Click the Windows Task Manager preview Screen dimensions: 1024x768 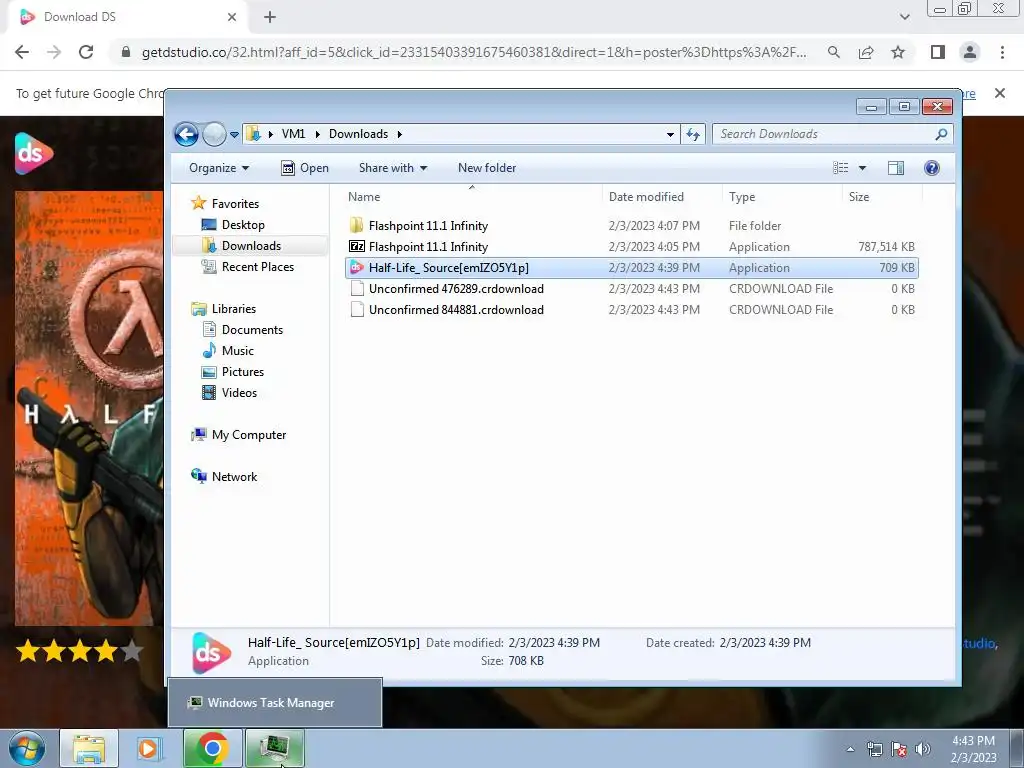coord(275,703)
